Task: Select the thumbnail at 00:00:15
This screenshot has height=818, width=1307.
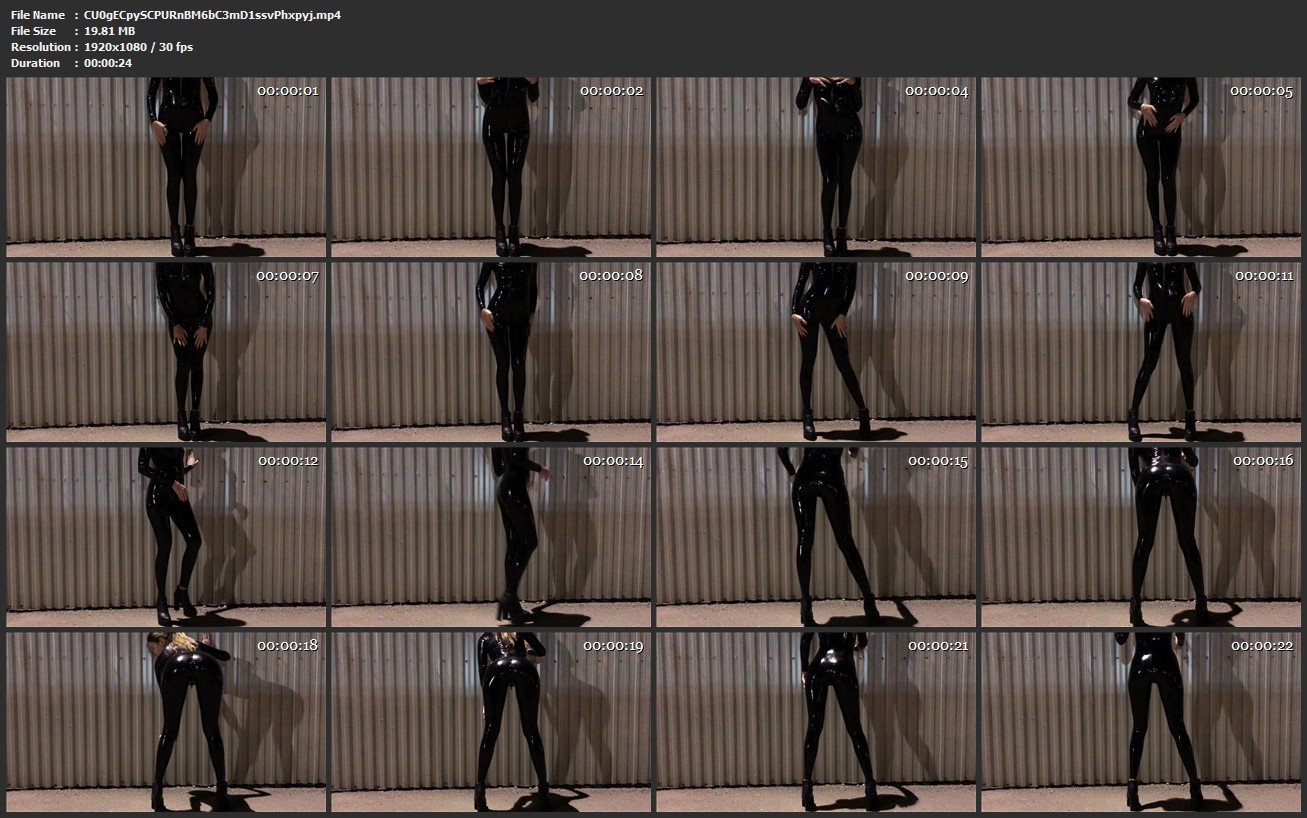Action: point(816,537)
